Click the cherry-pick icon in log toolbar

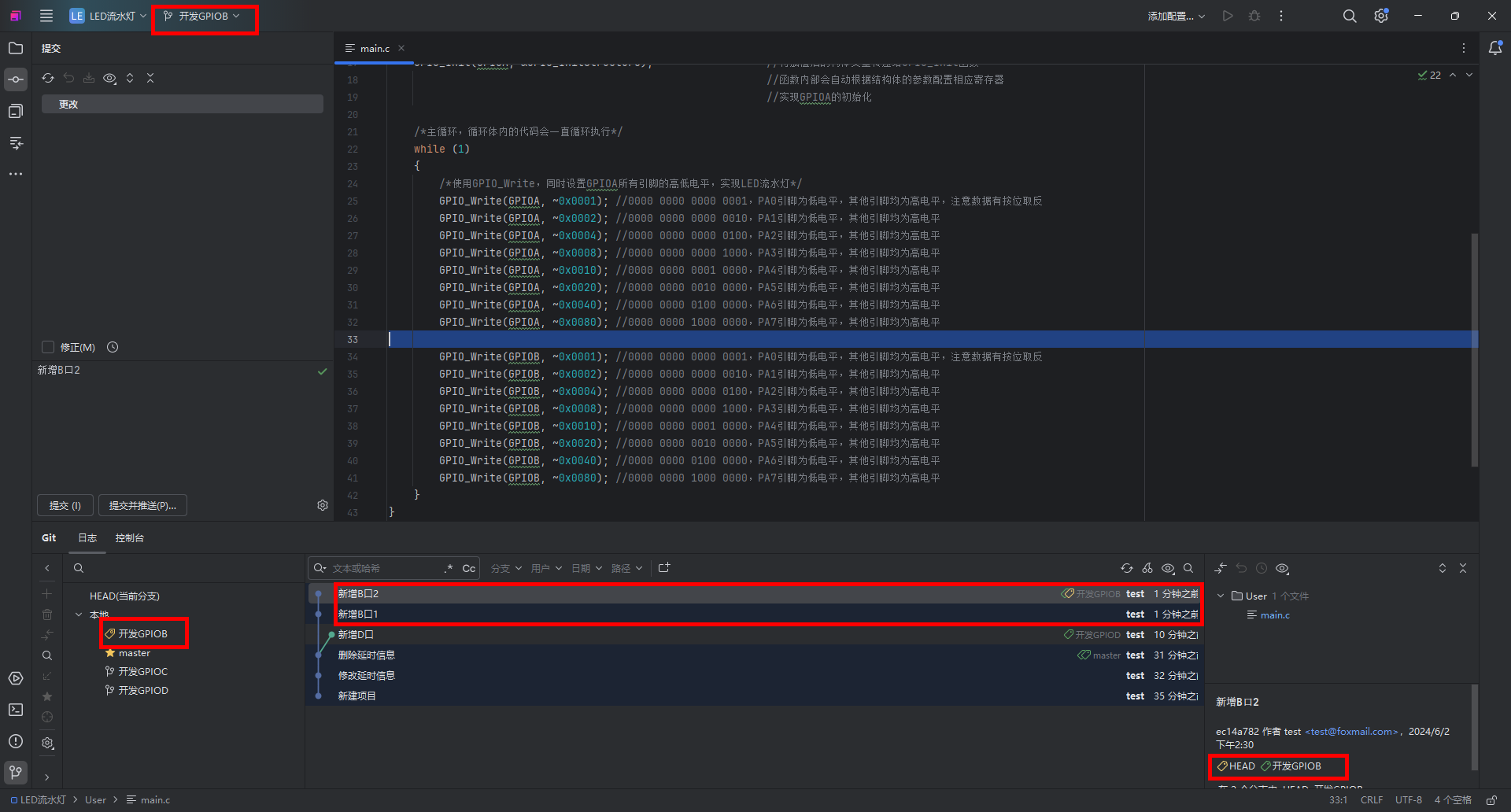click(x=1147, y=568)
